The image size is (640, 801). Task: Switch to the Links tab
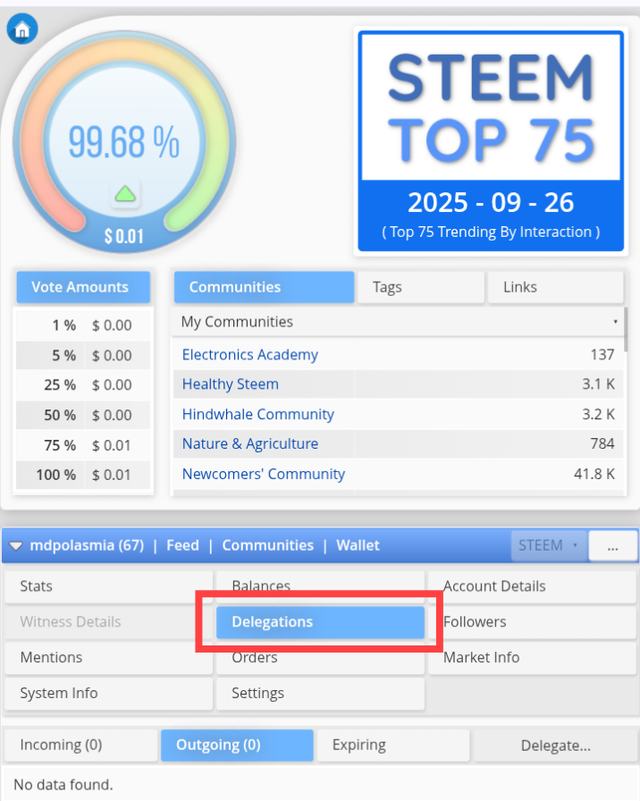[x=556, y=287]
